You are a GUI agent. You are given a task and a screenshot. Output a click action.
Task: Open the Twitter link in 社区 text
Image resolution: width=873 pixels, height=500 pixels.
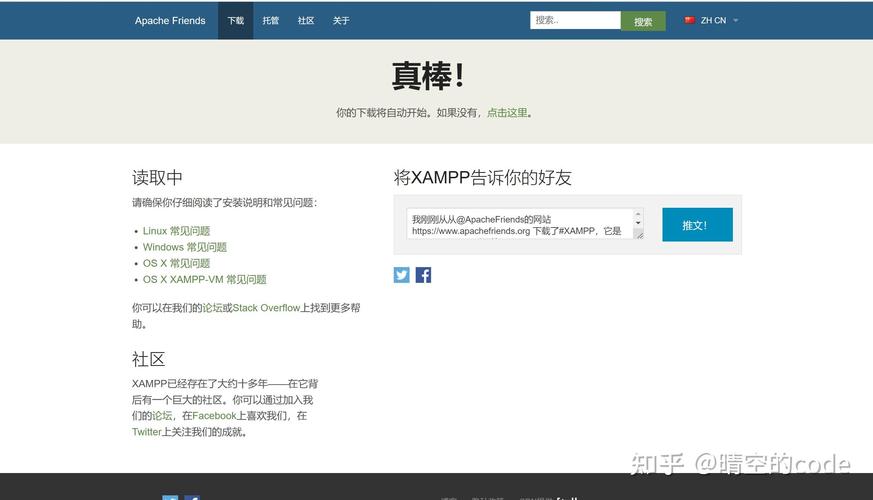146,432
